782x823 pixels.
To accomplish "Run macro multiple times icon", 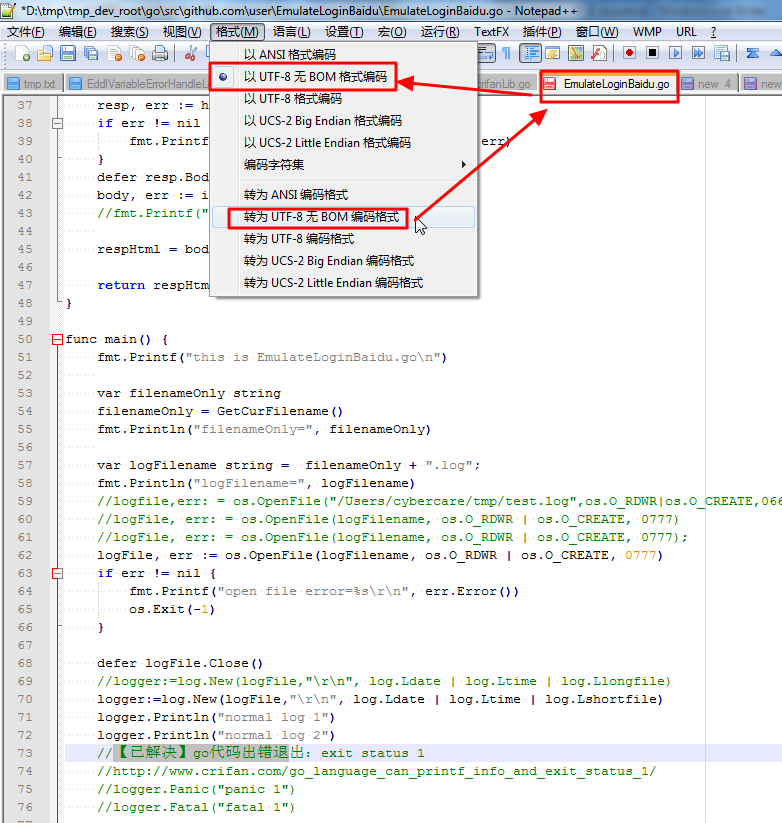I will (699, 53).
